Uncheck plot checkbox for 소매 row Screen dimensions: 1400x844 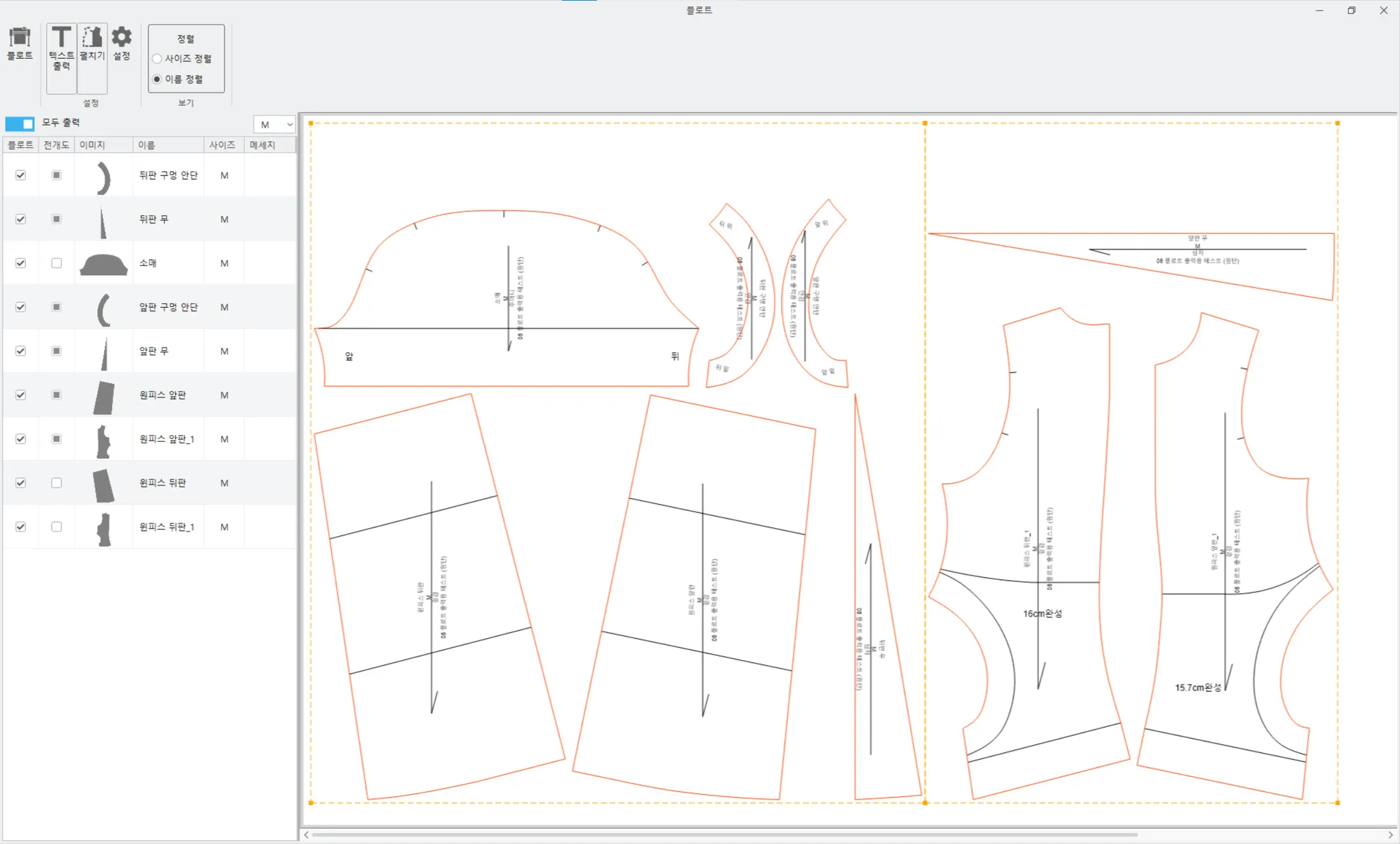[21, 263]
